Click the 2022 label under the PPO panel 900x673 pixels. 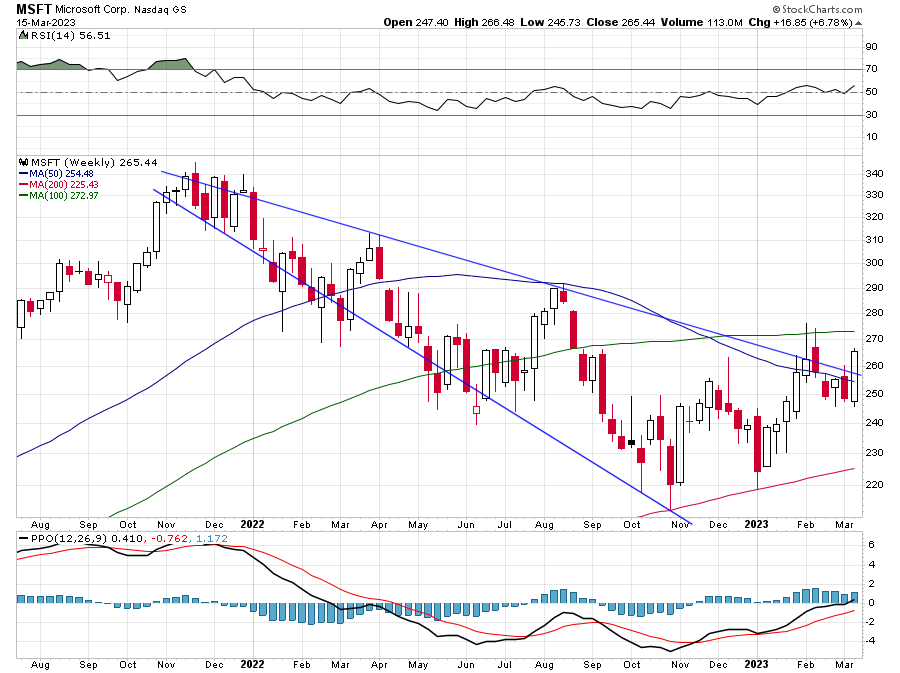click(x=253, y=664)
